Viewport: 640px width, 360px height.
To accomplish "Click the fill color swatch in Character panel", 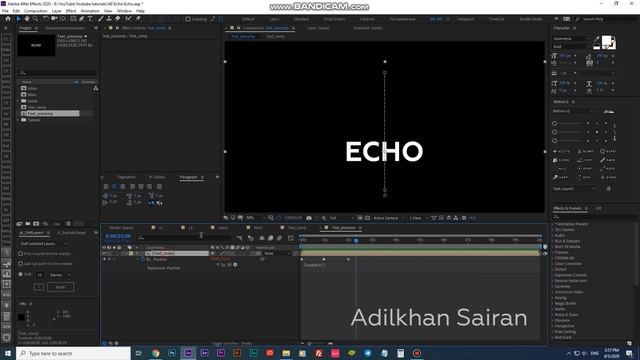I will tap(607, 40).
